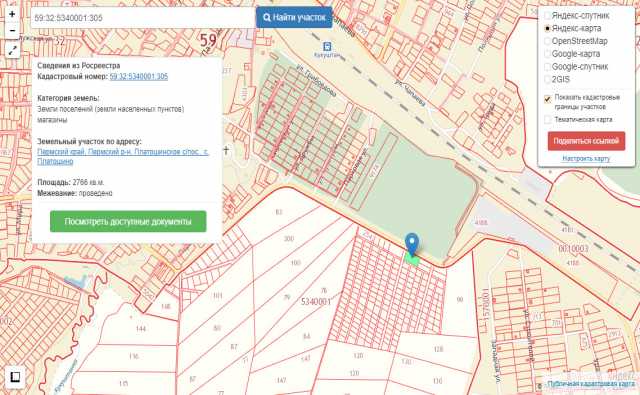The width and height of the screenshot is (640, 395).
Task: Click Найти участок search button
Action: 294,18
